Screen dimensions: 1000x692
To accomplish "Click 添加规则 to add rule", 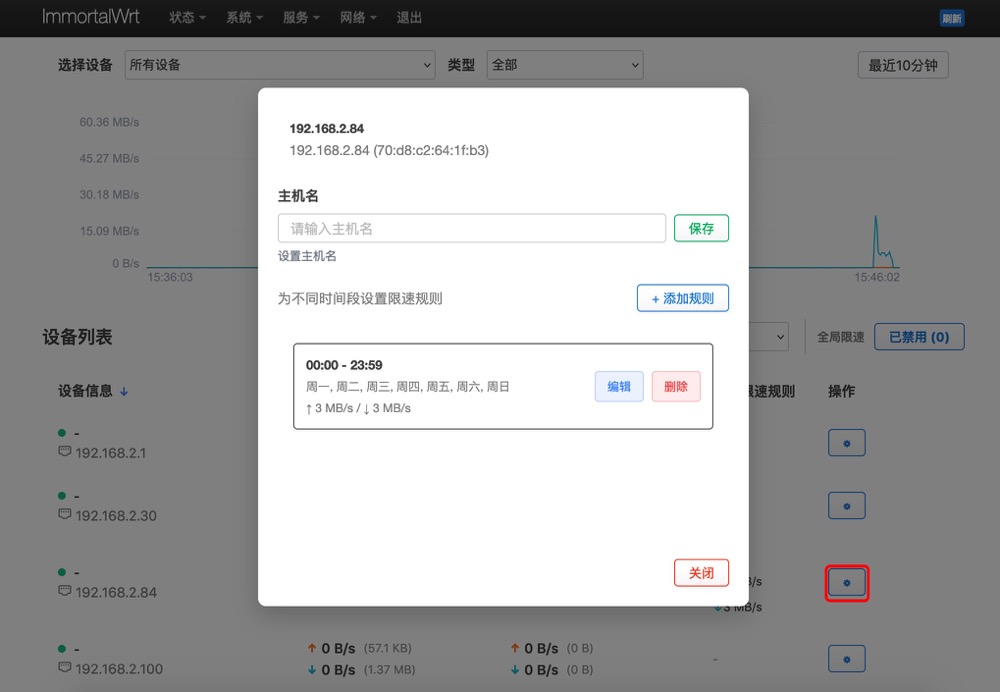I will [682, 298].
